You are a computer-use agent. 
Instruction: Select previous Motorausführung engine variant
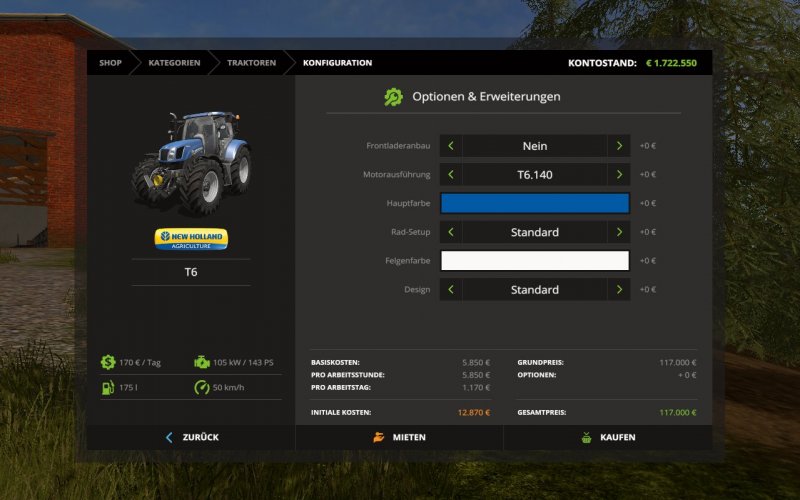click(451, 175)
